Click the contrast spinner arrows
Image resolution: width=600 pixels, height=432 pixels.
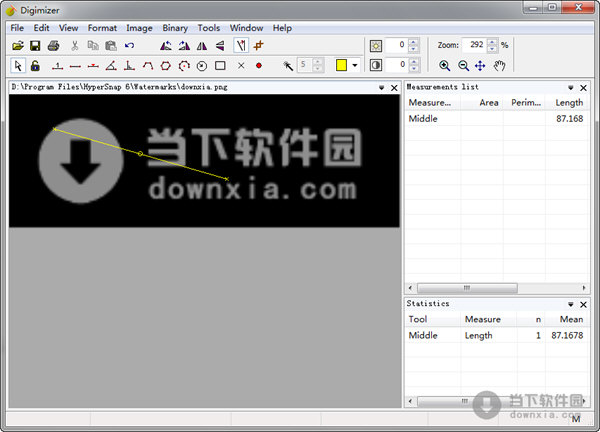coord(413,65)
